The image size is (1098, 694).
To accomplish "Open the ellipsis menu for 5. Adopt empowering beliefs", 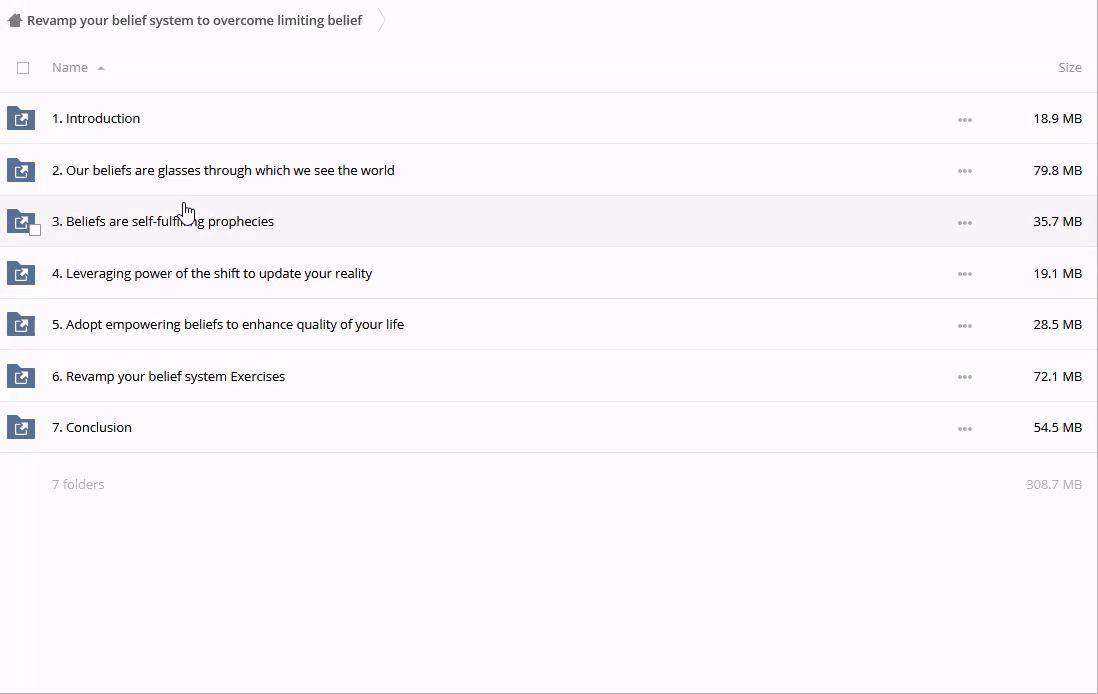I will 964,326.
